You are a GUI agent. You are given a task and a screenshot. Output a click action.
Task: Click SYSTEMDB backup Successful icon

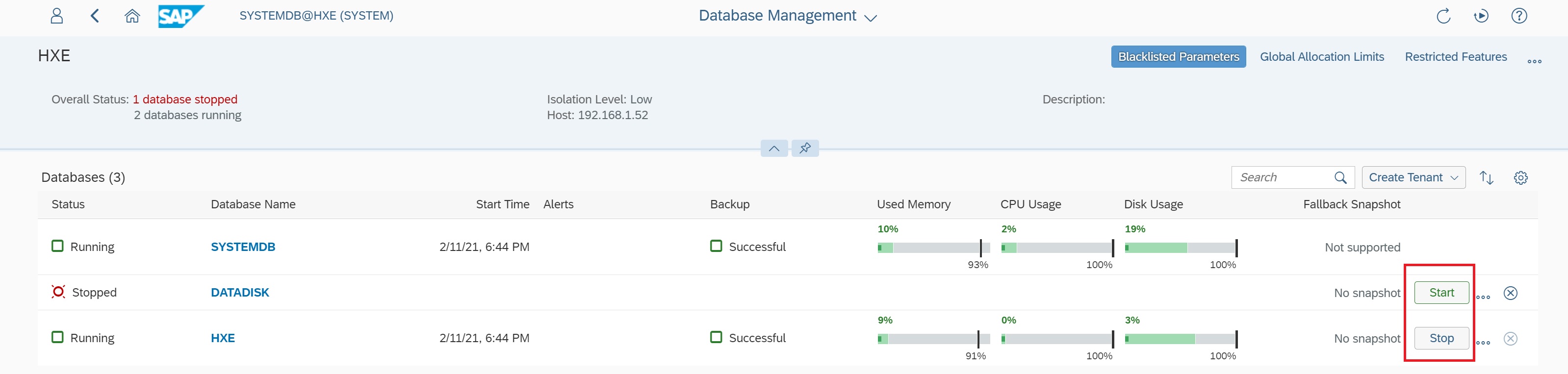[x=716, y=246]
